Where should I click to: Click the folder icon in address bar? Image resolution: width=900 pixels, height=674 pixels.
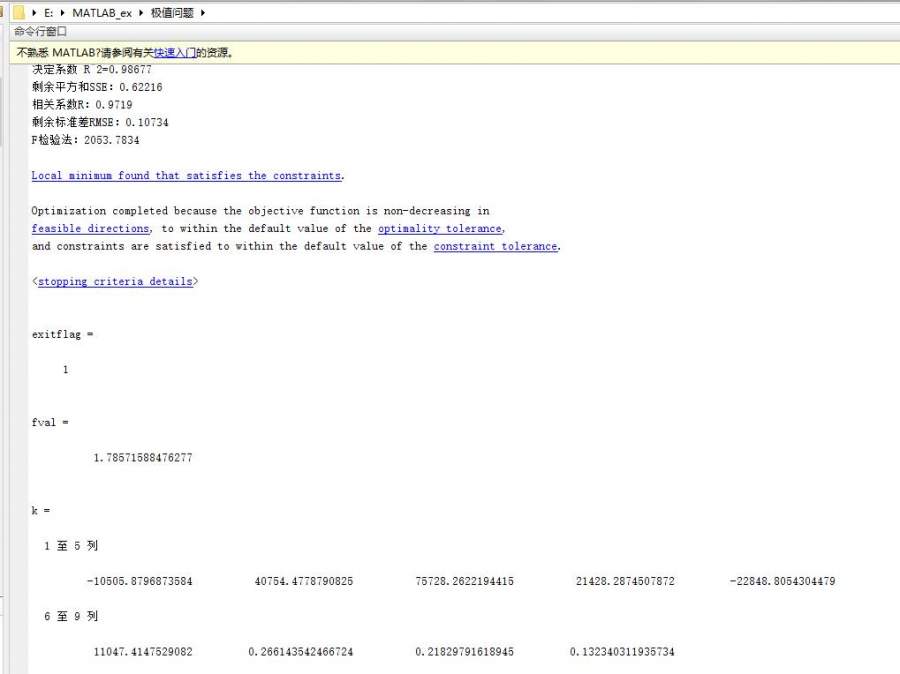pyautogui.click(x=19, y=12)
